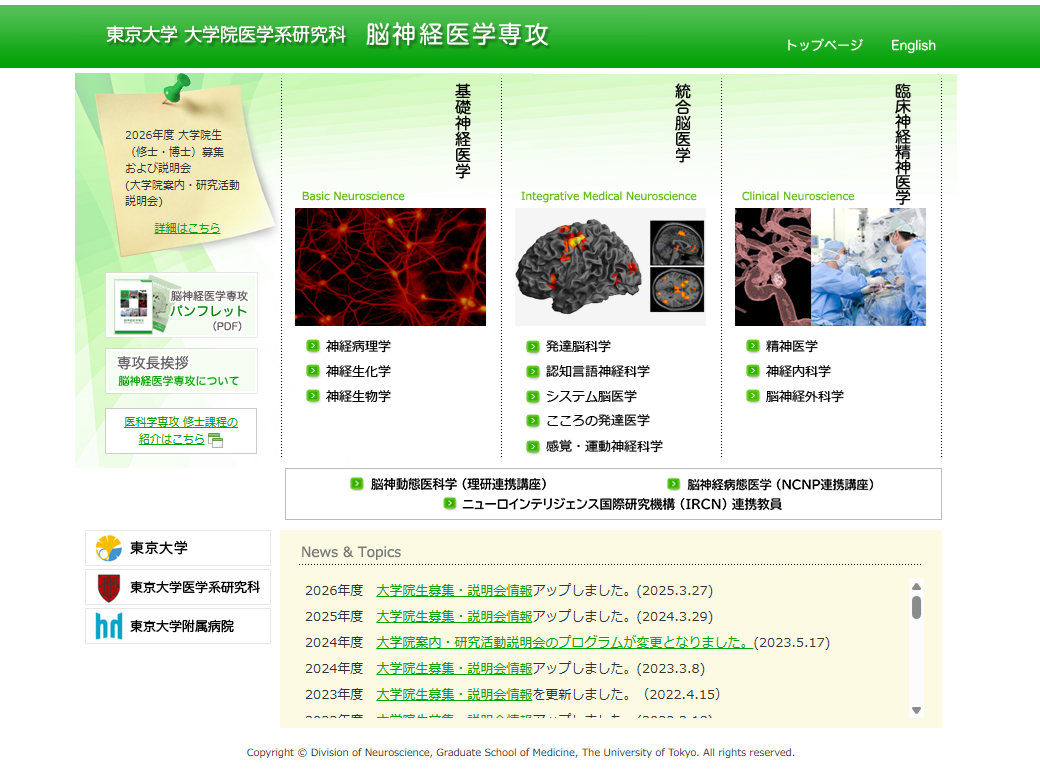Open the 2026年度 大学院生募集・説明会情報 news link
The width and height of the screenshot is (1040, 780).
pyautogui.click(x=454, y=590)
